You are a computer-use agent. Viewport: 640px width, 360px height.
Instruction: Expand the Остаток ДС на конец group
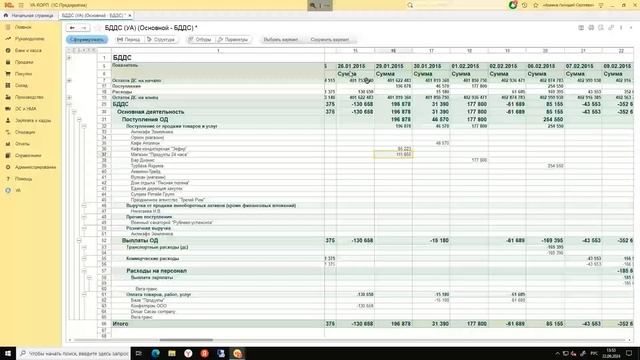pos(69,98)
